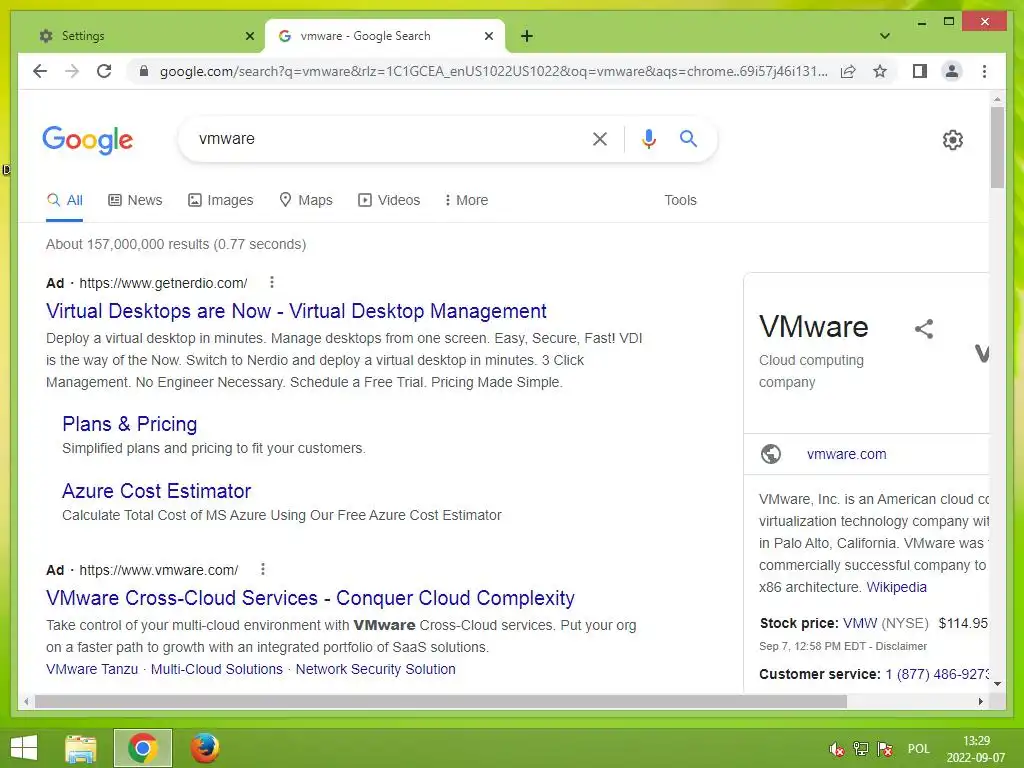Clear the search box with the X
Image resolution: width=1024 pixels, height=768 pixels.
pyautogui.click(x=600, y=138)
